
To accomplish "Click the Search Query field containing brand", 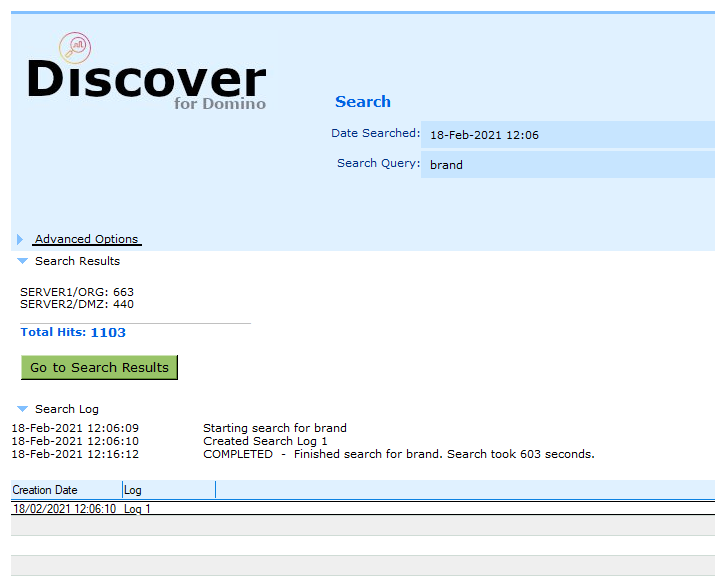I will (568, 165).
